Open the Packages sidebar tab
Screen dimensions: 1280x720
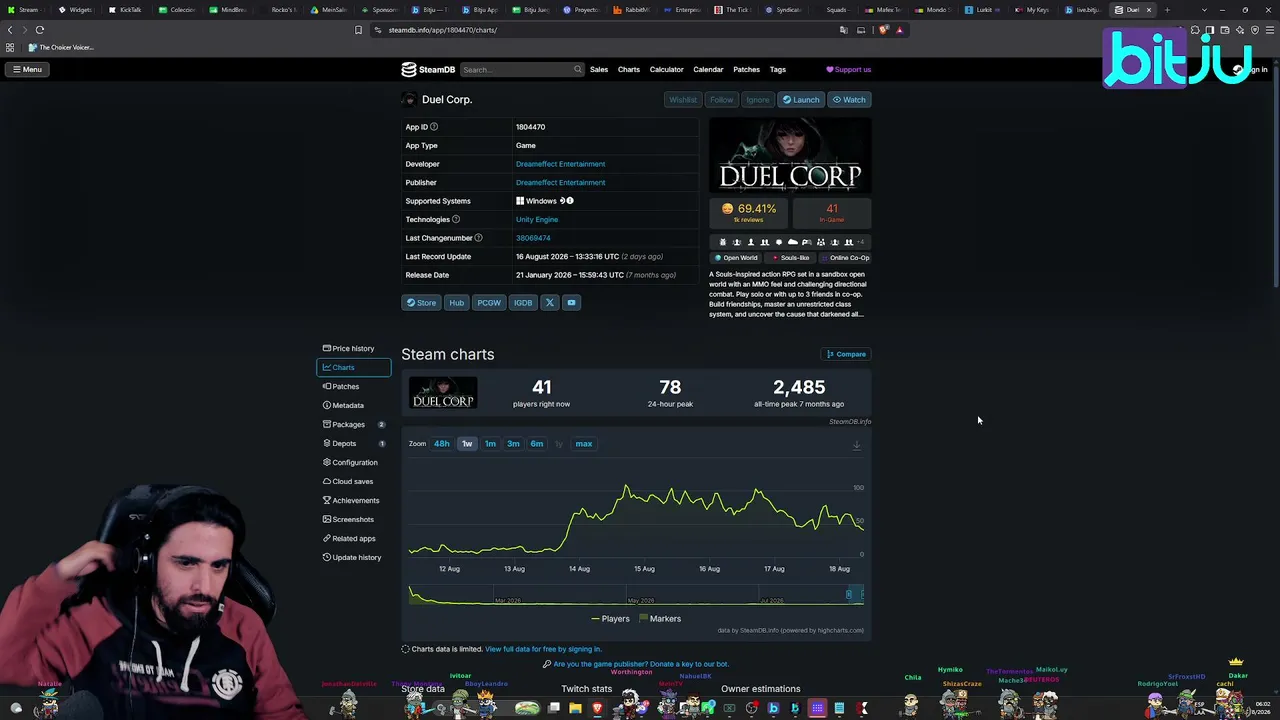[x=353, y=424]
